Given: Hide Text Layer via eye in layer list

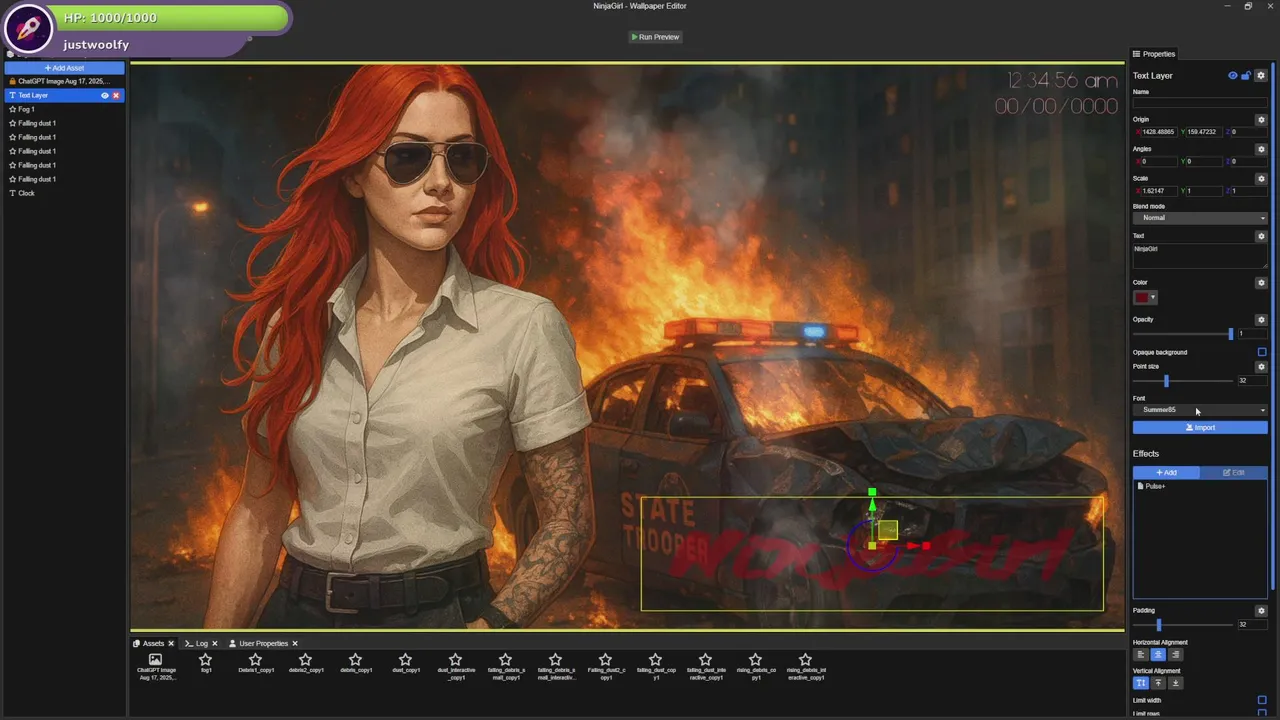Looking at the screenshot, I should (104, 95).
